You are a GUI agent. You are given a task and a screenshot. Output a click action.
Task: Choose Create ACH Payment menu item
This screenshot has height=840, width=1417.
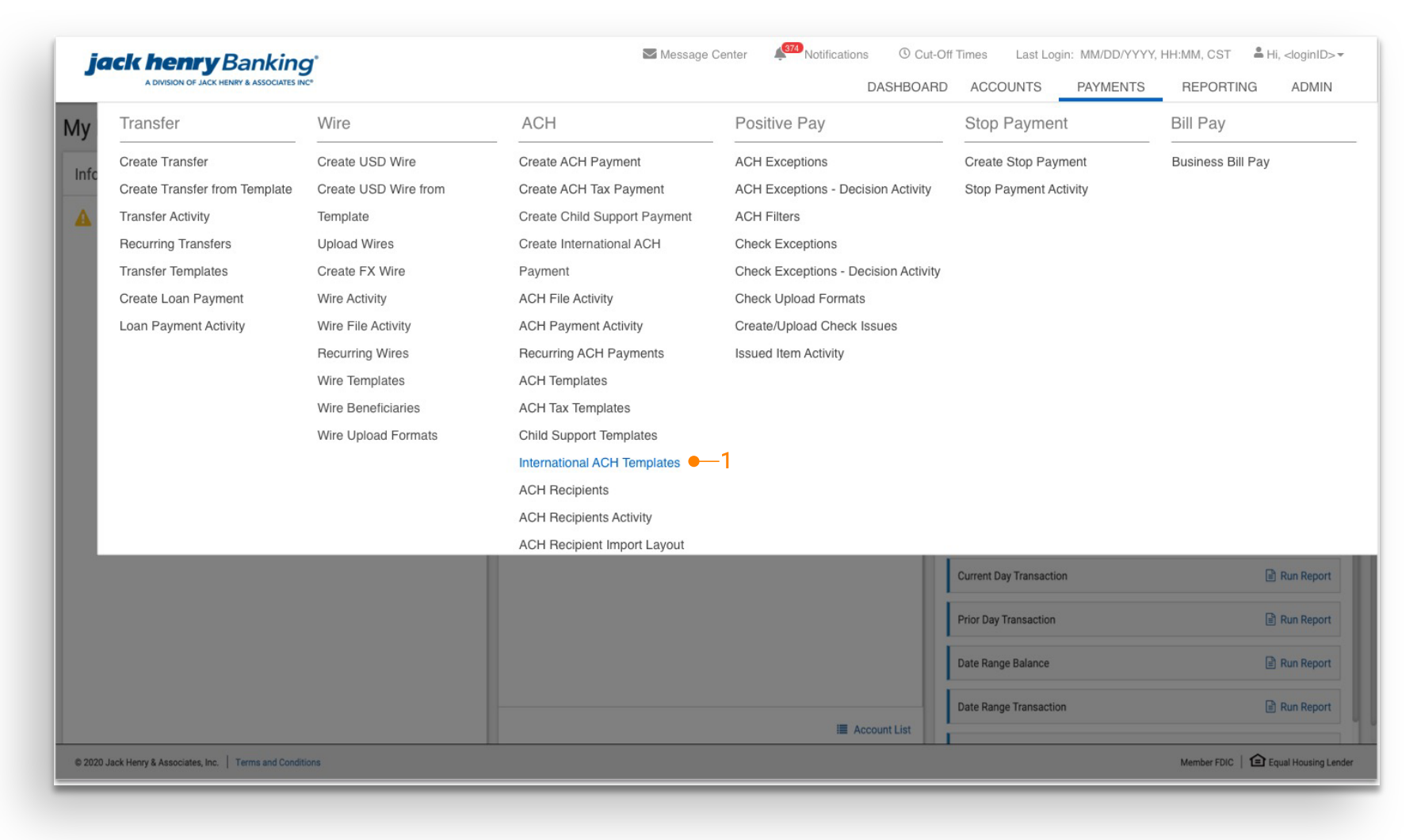(579, 162)
